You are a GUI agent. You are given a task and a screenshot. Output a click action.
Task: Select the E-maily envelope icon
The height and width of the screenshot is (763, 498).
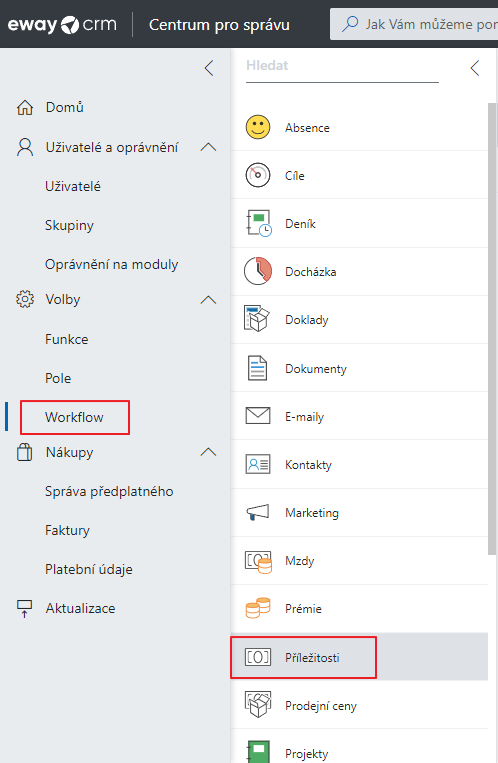coord(258,416)
